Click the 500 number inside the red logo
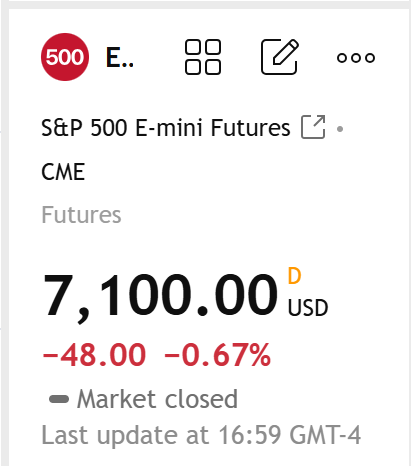The image size is (414, 466). [65, 57]
